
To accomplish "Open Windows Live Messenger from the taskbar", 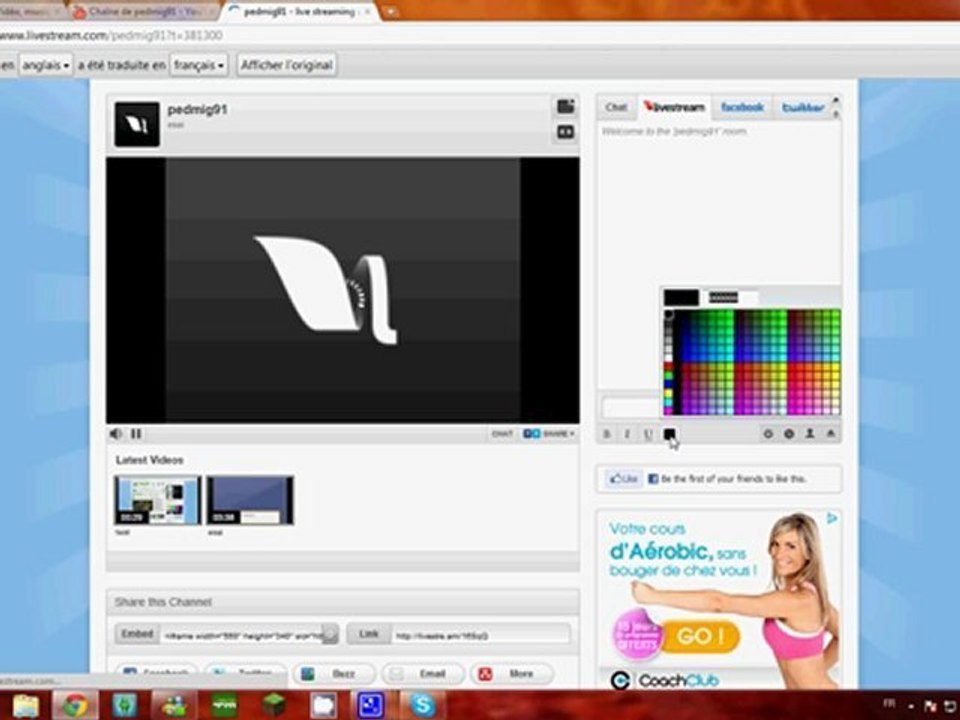I will pyautogui.click(x=174, y=705).
